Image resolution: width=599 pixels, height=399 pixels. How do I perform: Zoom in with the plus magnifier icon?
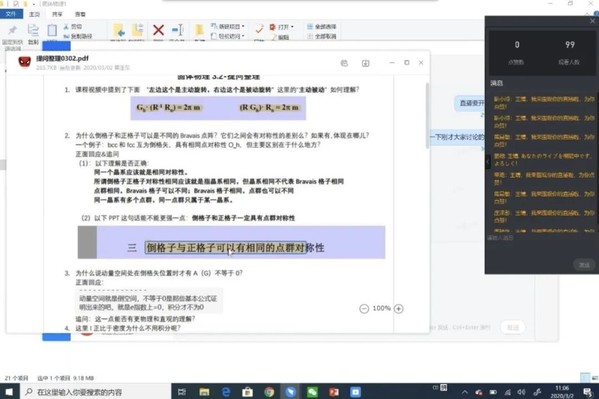[398, 309]
